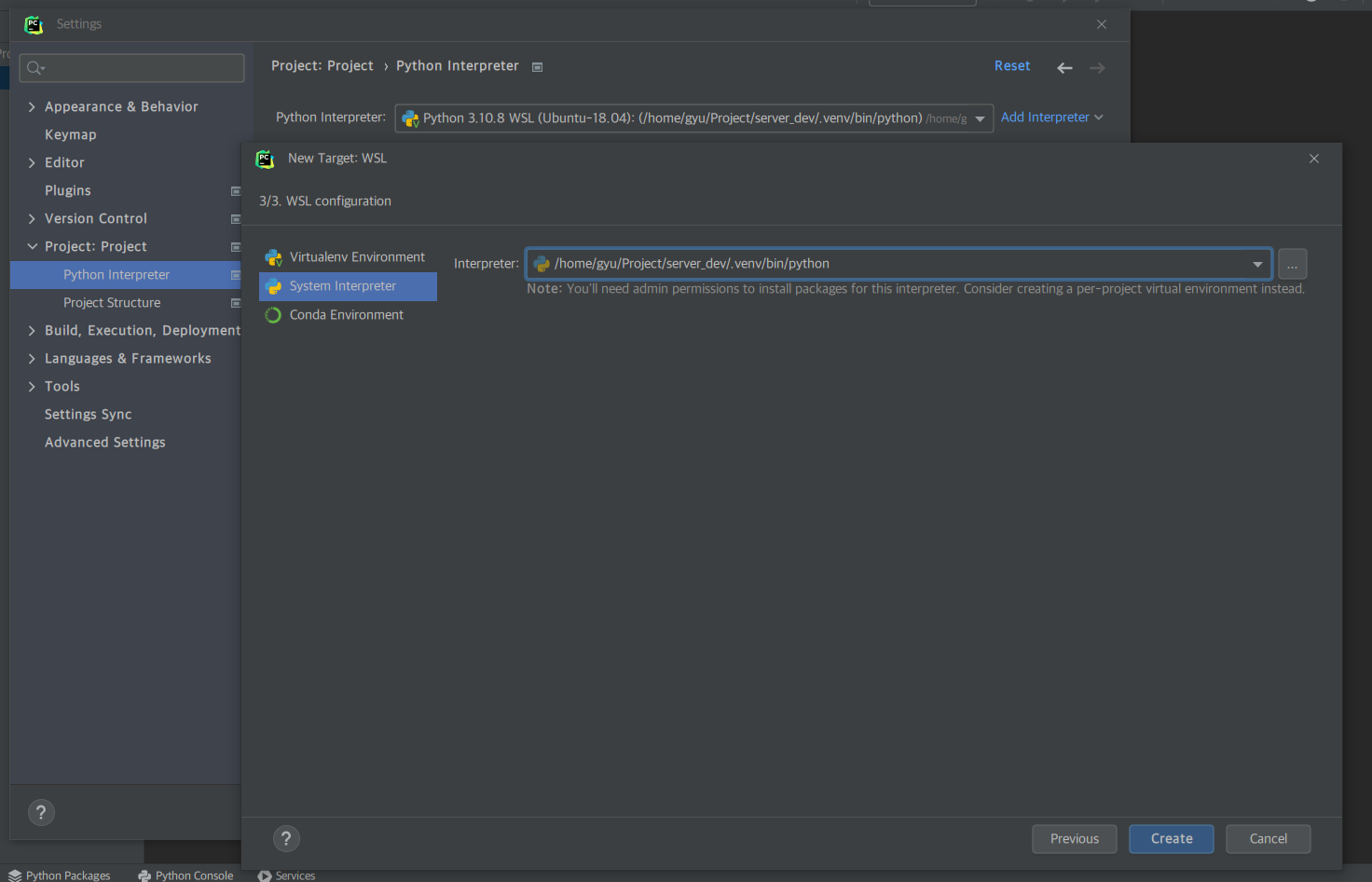Viewport: 1372px width, 882px height.
Task: Open the Python Packages tool window
Action: point(59,875)
